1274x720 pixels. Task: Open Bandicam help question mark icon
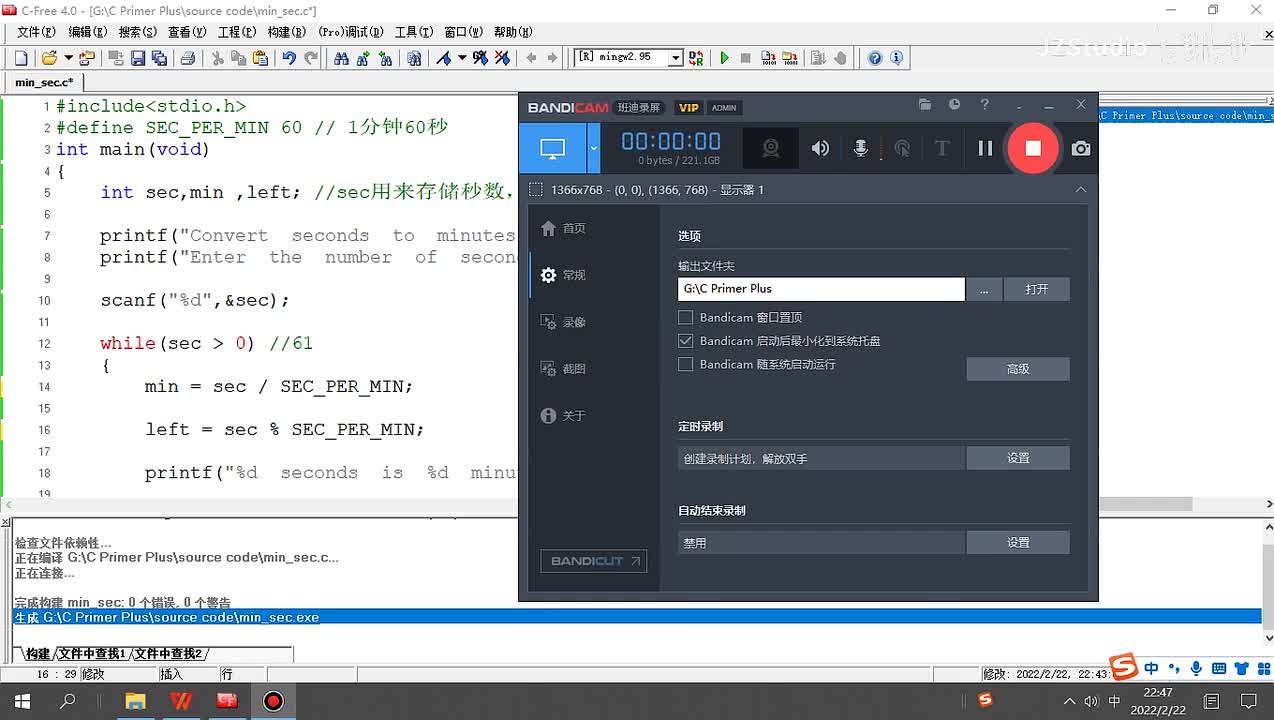(984, 104)
